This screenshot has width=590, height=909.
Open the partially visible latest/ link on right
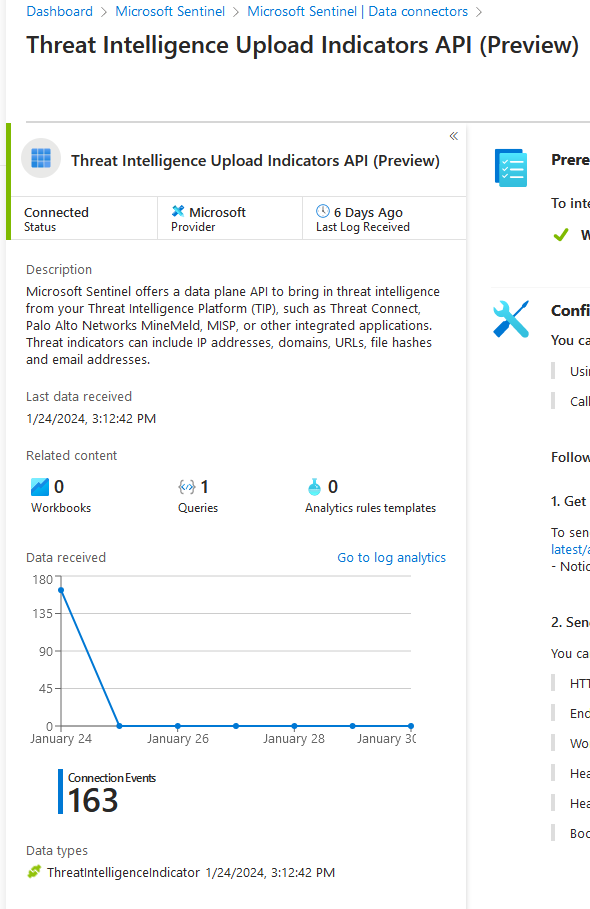570,549
